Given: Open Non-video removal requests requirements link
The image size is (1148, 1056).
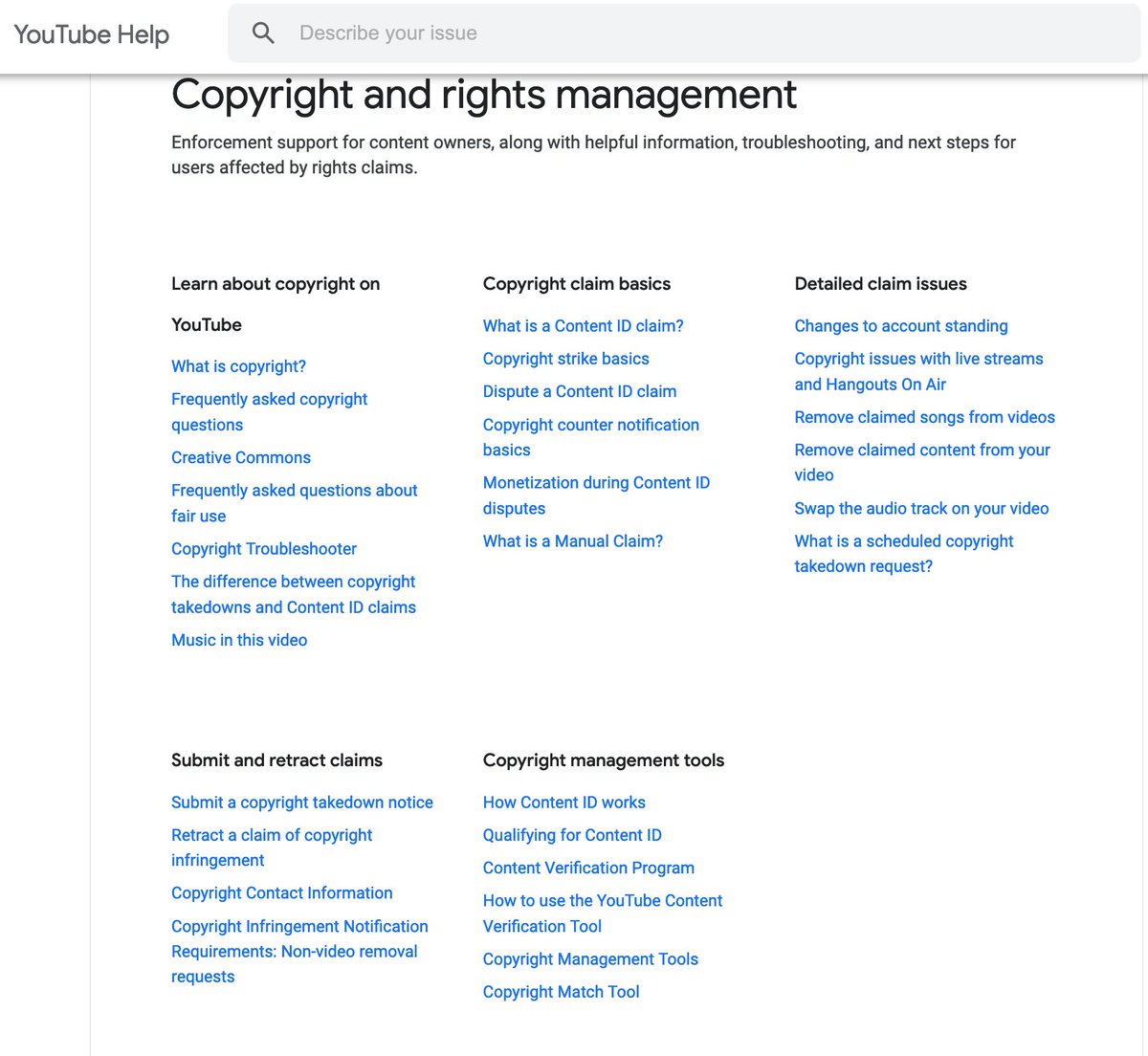Looking at the screenshot, I should click(299, 952).
